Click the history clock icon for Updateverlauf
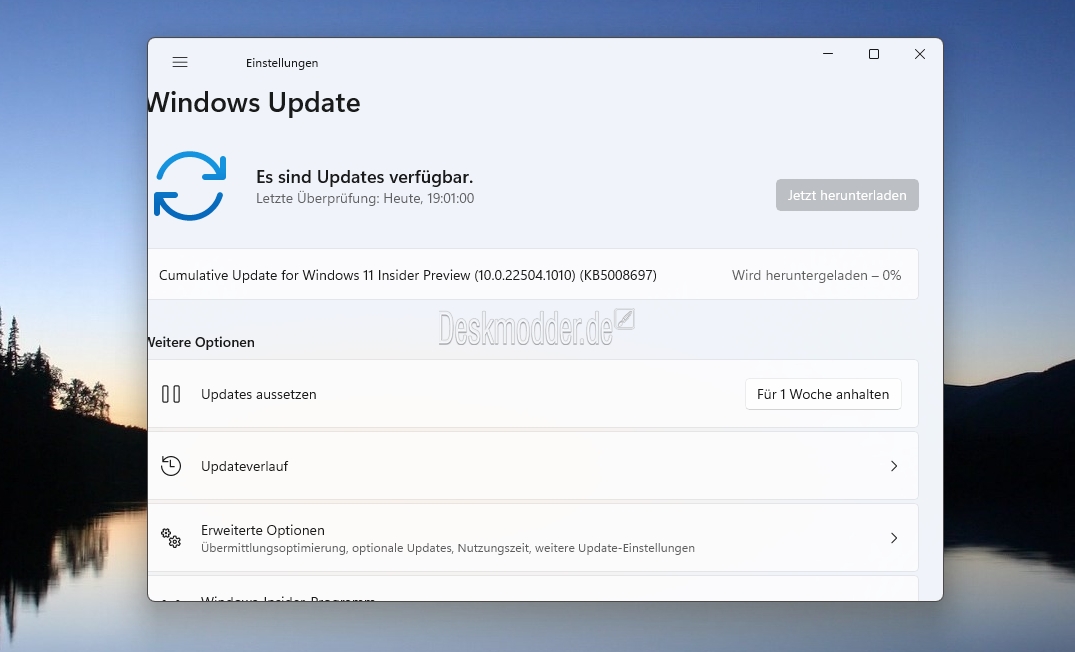Viewport: 1075px width, 652px height. [171, 466]
